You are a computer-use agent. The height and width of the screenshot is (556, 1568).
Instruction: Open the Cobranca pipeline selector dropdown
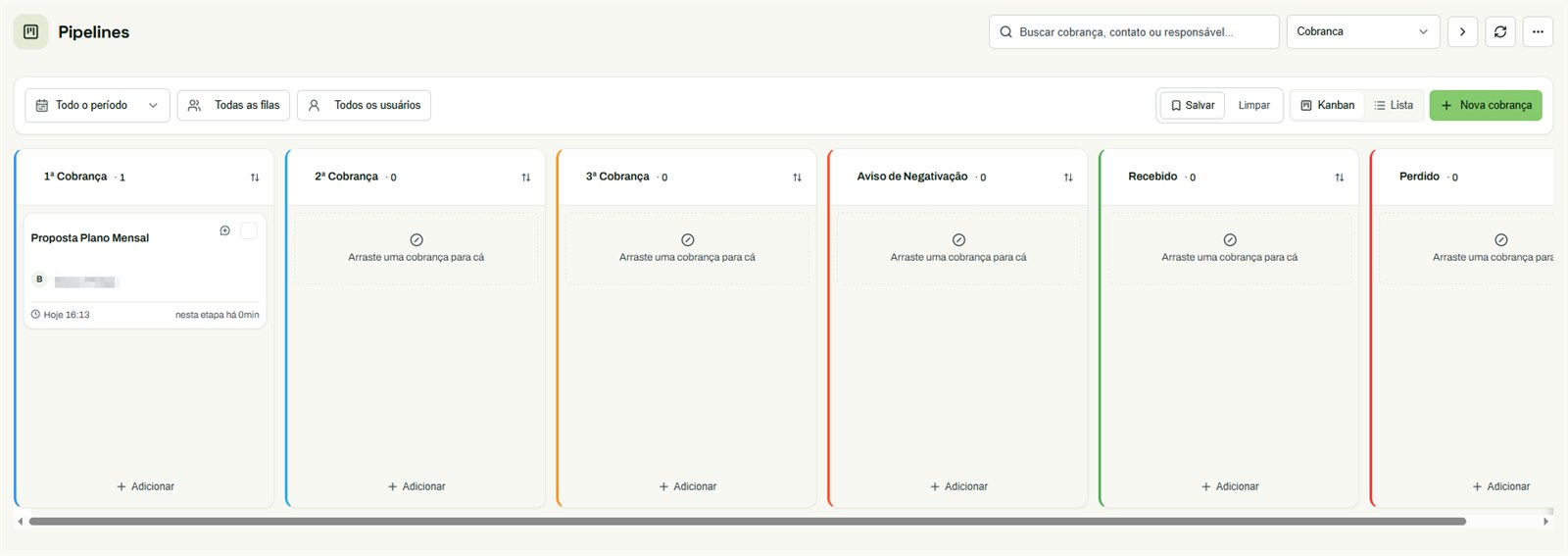pos(1363,31)
